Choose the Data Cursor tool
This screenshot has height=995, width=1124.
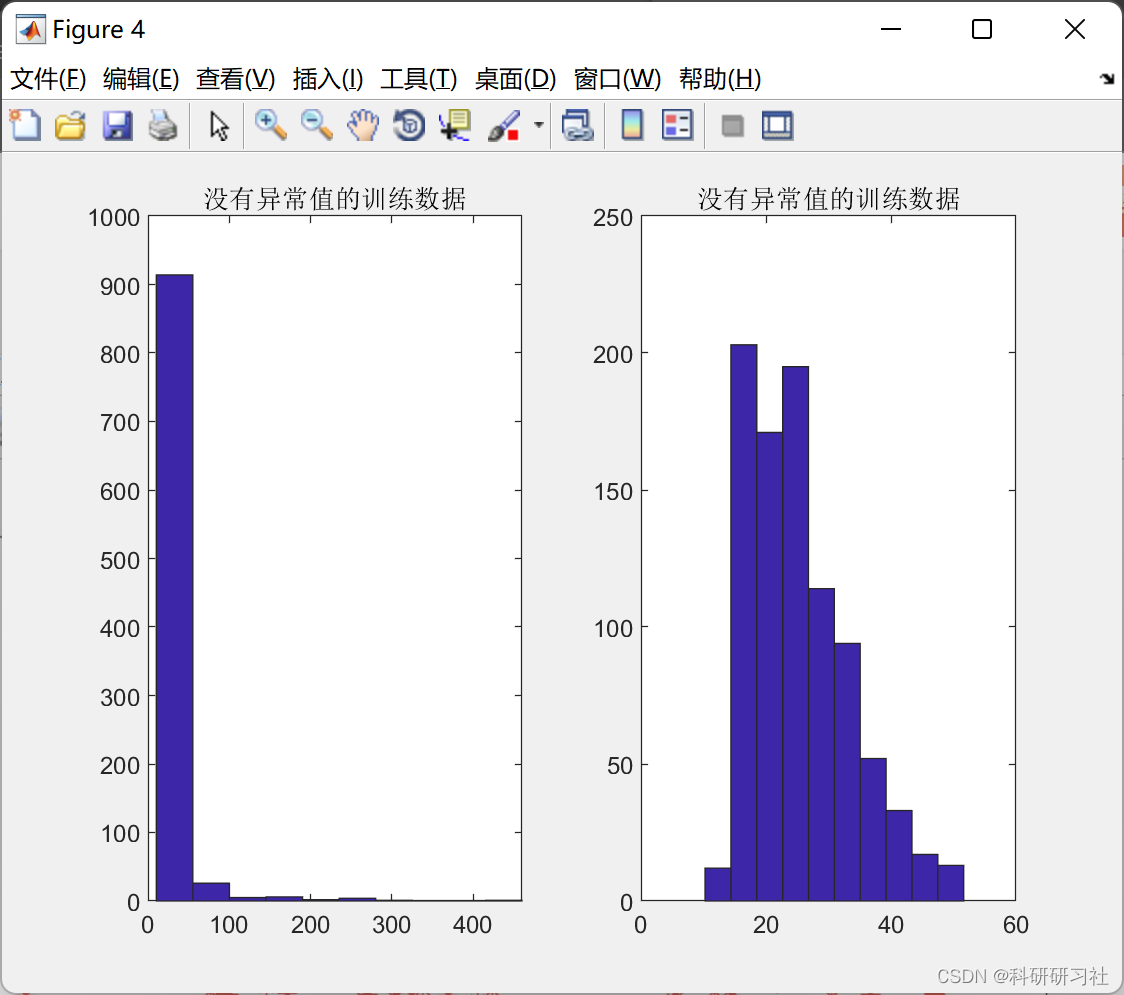tap(454, 125)
